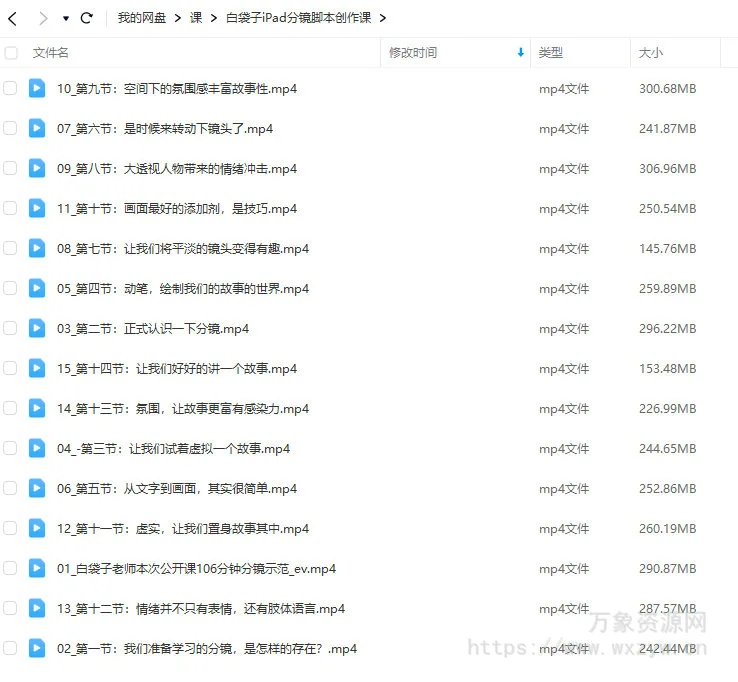Expand breadcrumb chevron after 白袋子iPad分镜脚本创作课
Screen dimensions: 738x682
coord(384,18)
